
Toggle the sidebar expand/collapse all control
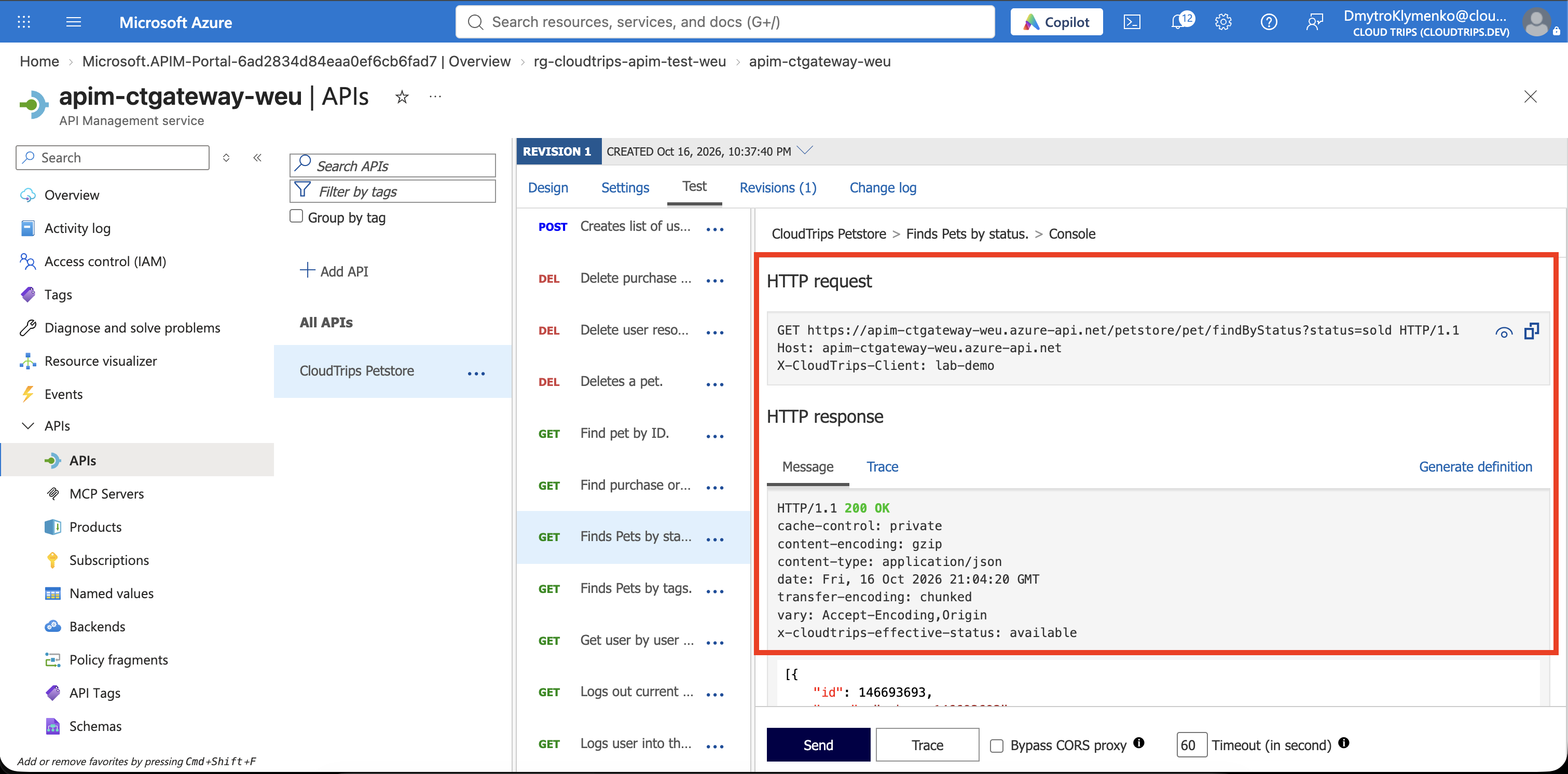click(x=226, y=158)
